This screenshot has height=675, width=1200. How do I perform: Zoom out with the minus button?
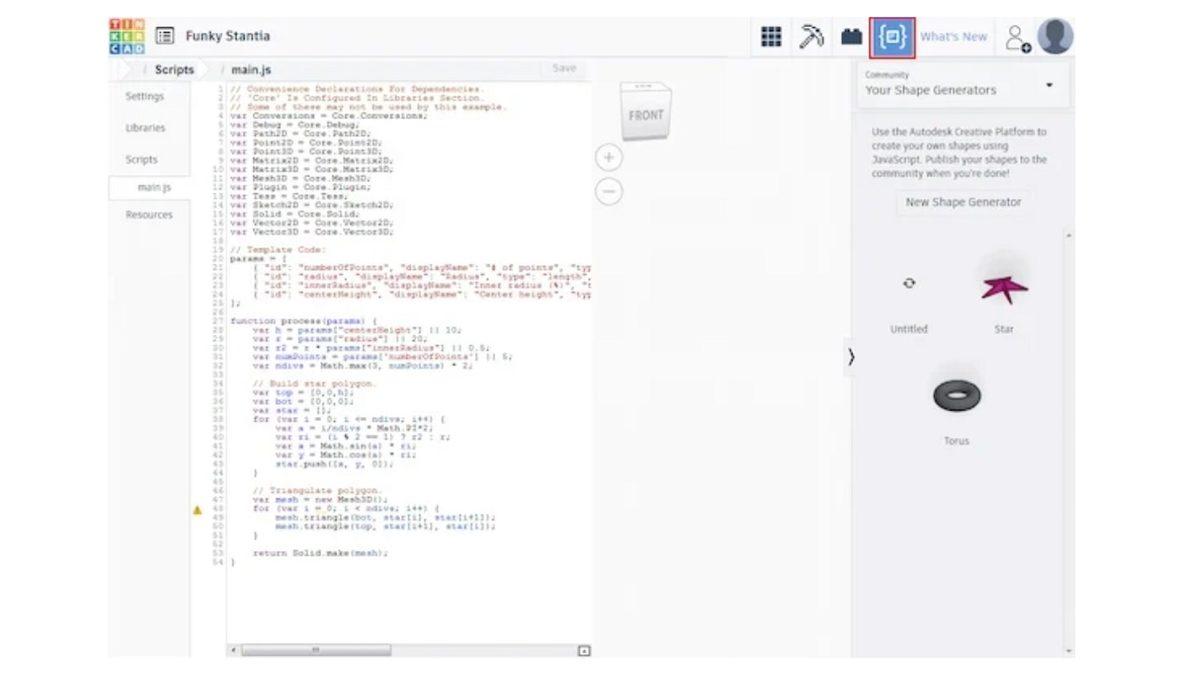(x=609, y=191)
